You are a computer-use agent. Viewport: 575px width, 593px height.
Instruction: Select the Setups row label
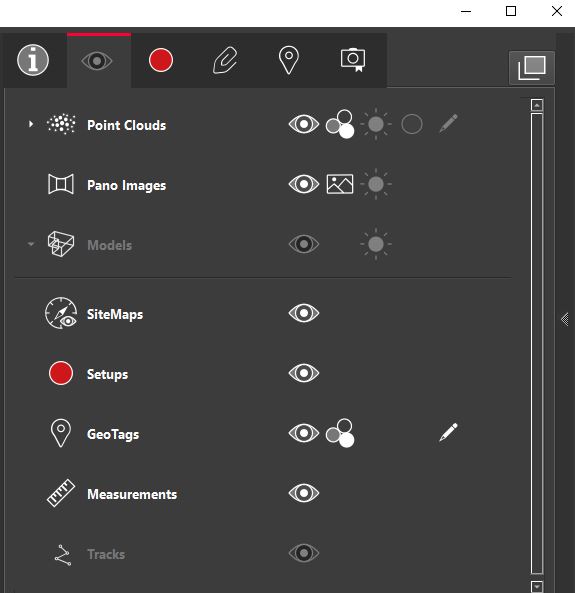click(107, 374)
